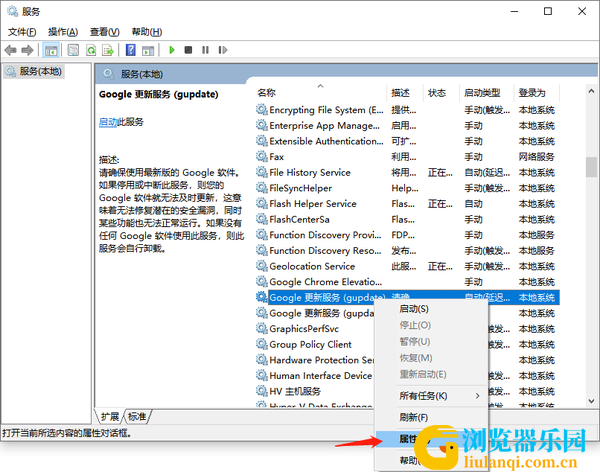Screen dimensions: 600x472
Task: Click the gear icon of Fax service
Action: pyautogui.click(x=262, y=157)
